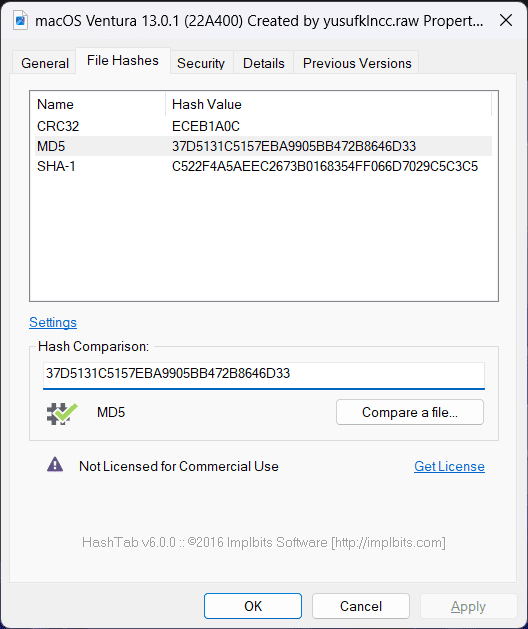This screenshot has height=629, width=528.
Task: Open the HashTab Settings link
Action: (53, 323)
